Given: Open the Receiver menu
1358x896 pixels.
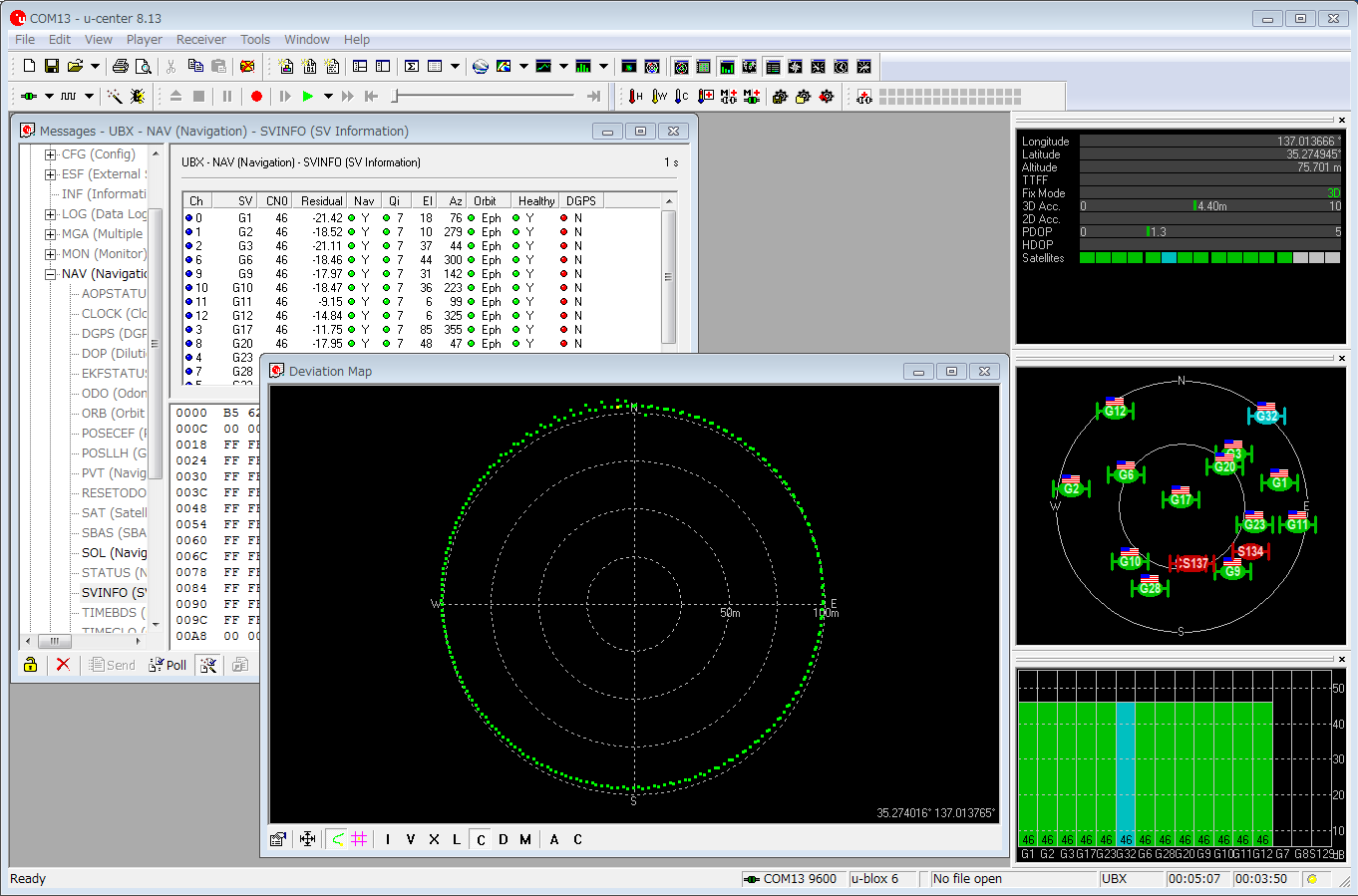Looking at the screenshot, I should tap(200, 39).
